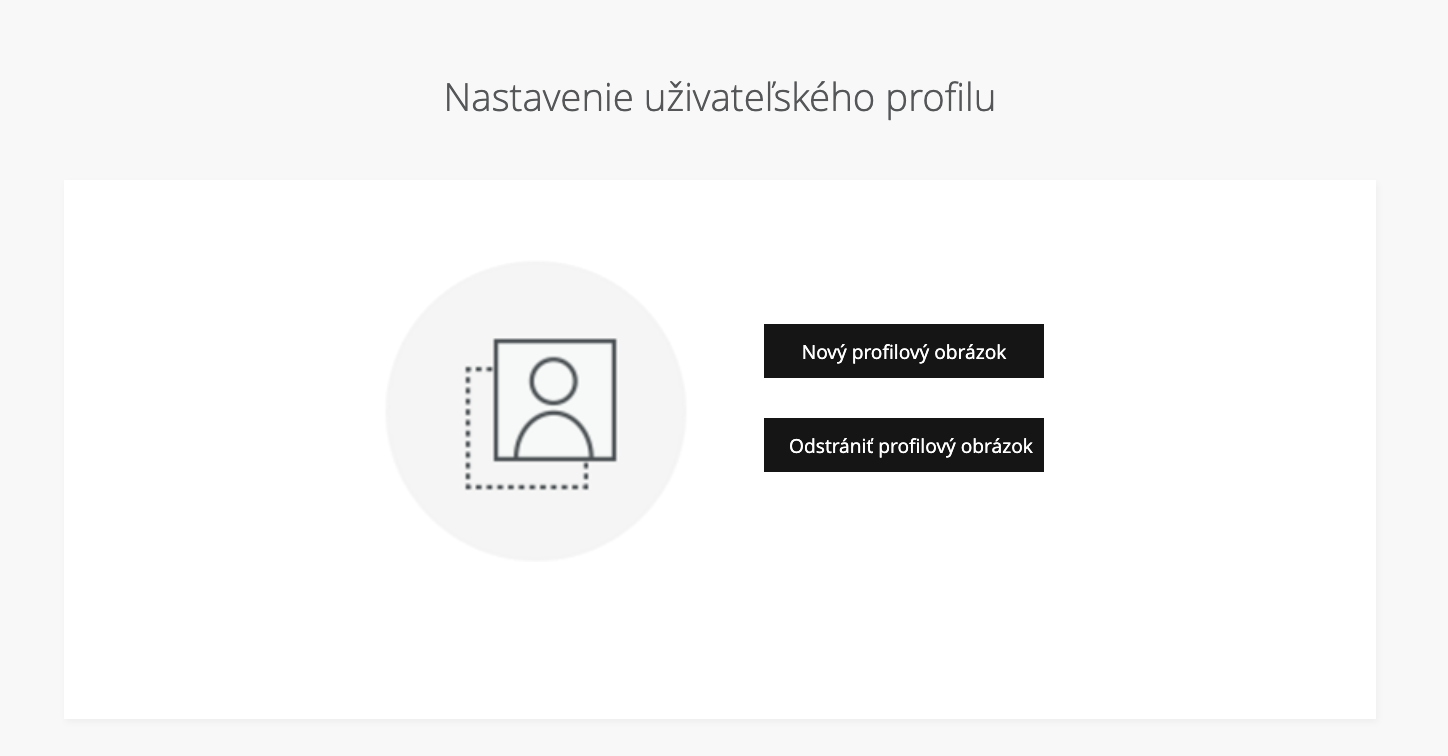The width and height of the screenshot is (1448, 756).
Task: Click the head circle of portrait icon
Action: [x=554, y=380]
